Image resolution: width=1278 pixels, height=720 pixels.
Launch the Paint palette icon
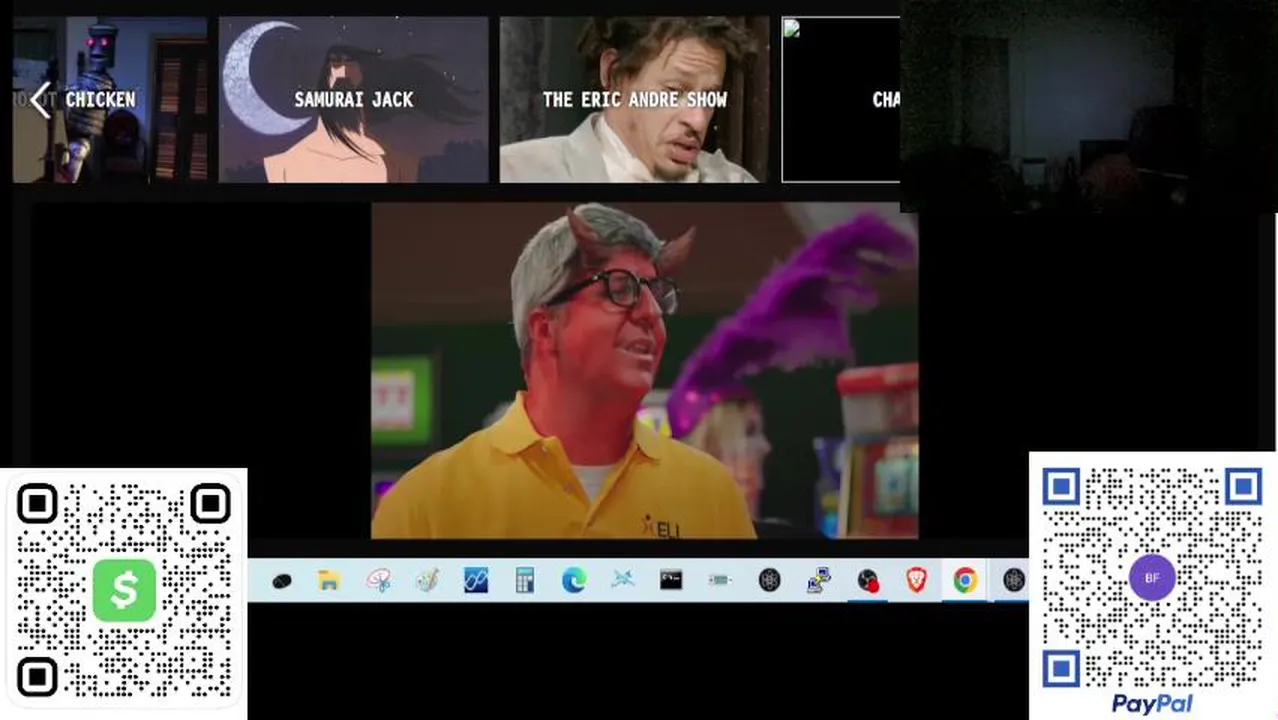coord(427,581)
